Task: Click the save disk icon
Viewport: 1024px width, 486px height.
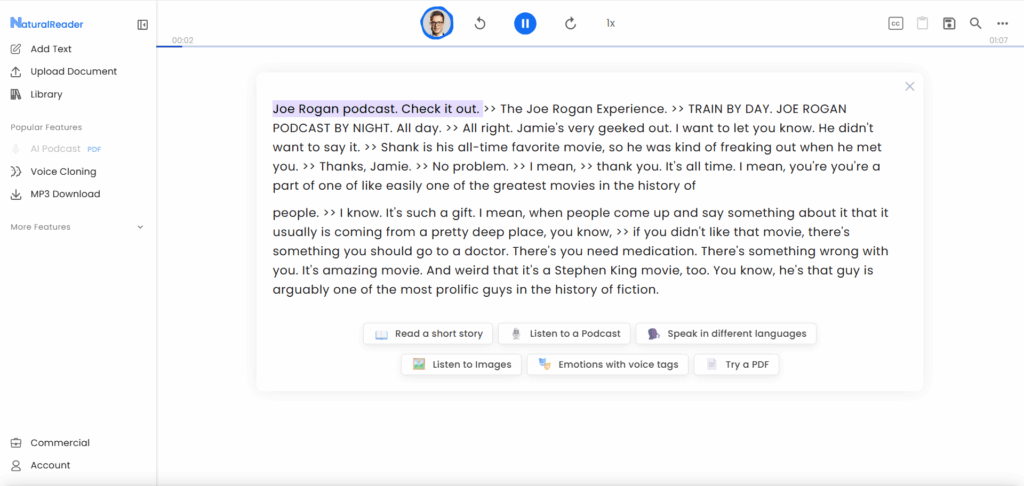Action: [x=949, y=24]
